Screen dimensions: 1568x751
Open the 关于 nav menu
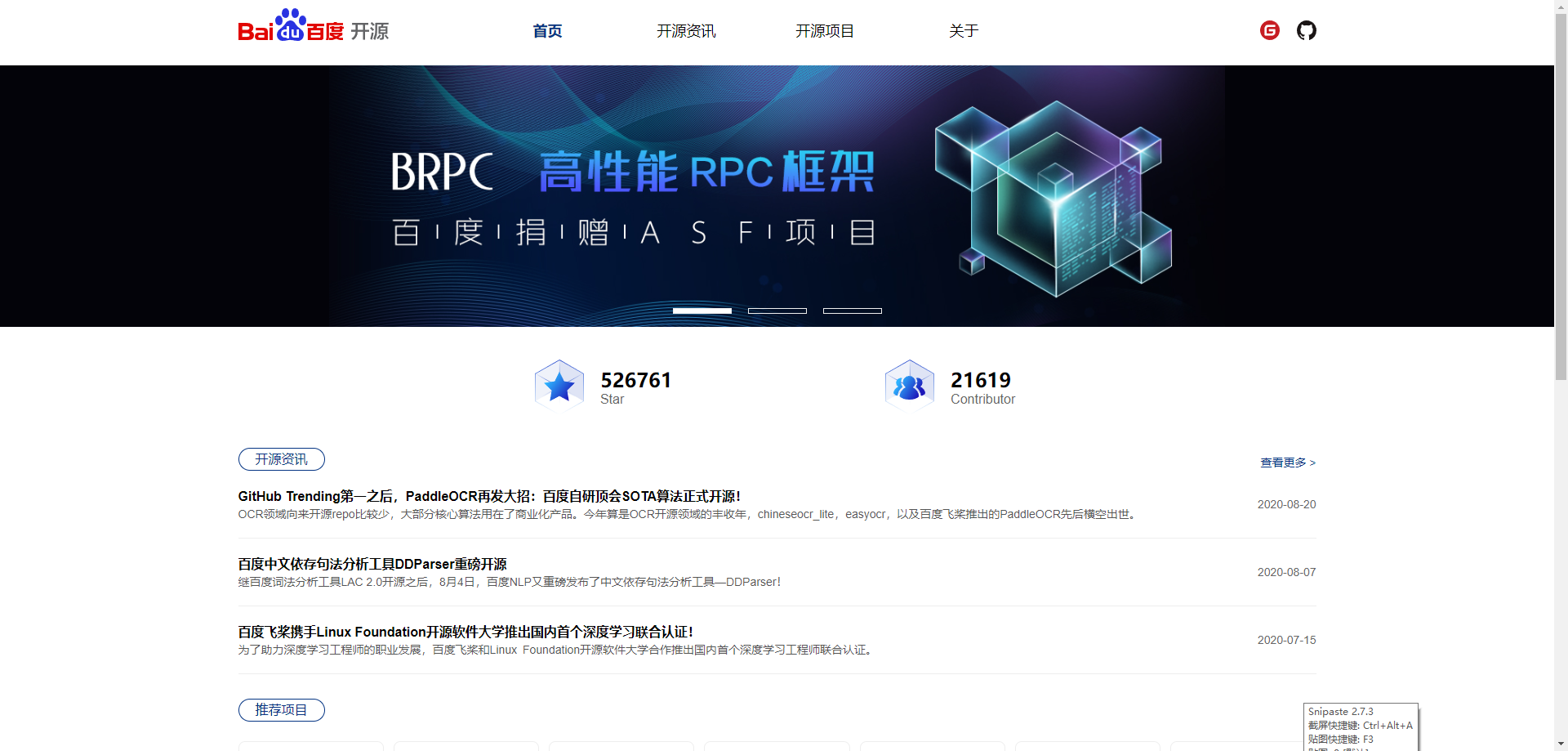click(964, 31)
